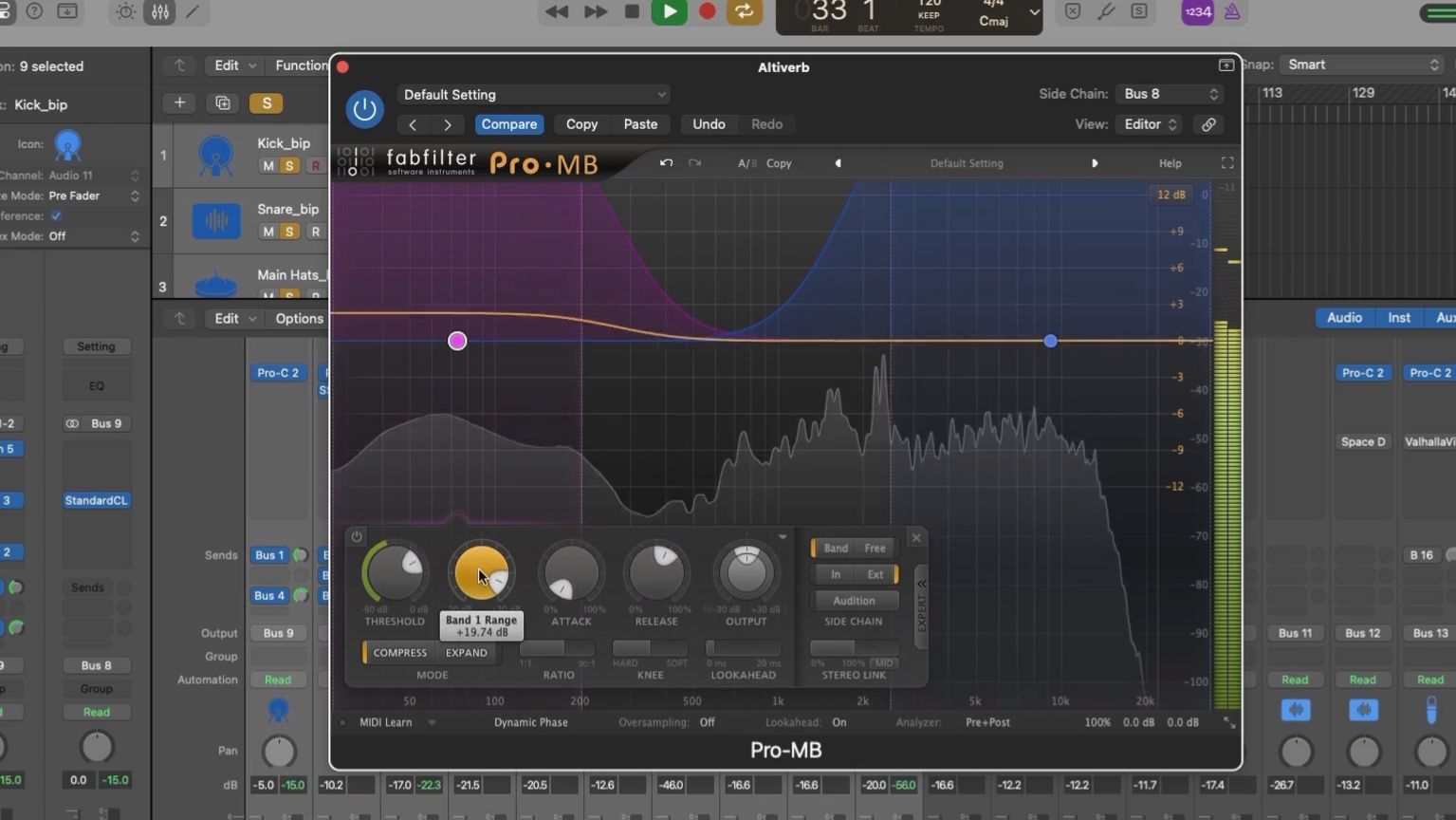Open tracks area Edit menu
Screen dimensions: 1456x820
point(233,65)
